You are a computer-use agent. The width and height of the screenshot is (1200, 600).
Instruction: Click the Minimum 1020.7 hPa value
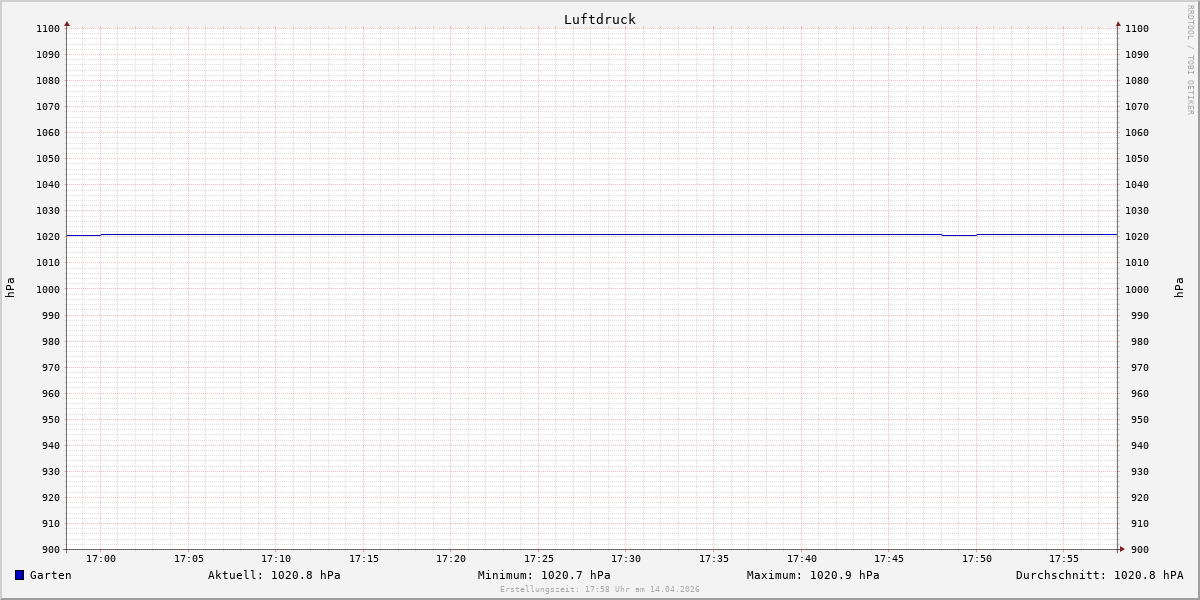544,575
